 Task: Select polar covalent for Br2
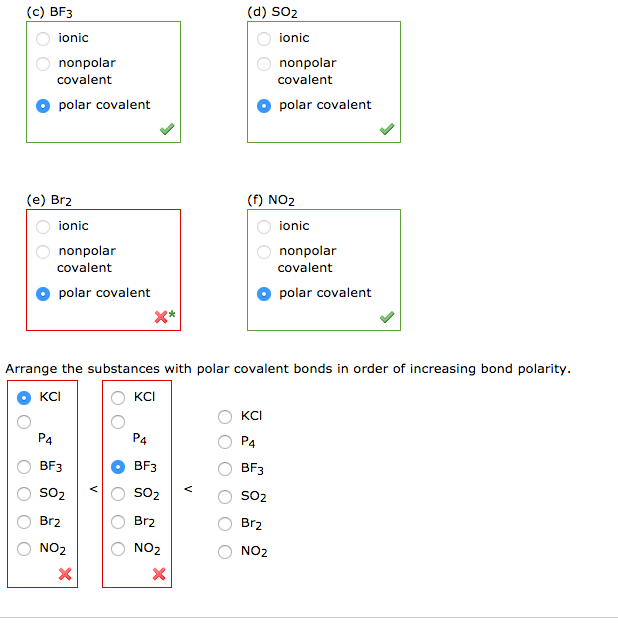(x=43, y=294)
